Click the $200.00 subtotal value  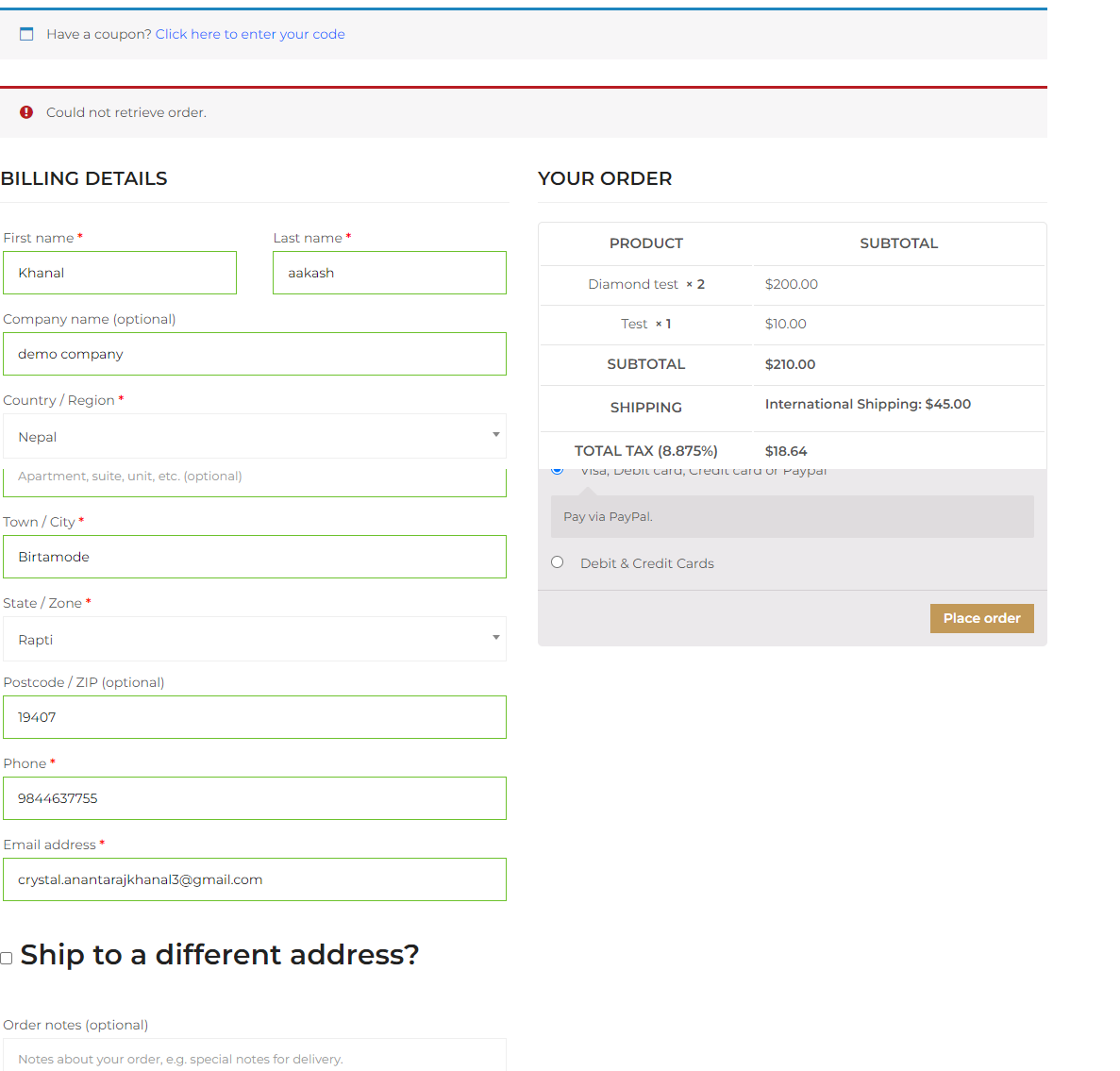pos(791,284)
